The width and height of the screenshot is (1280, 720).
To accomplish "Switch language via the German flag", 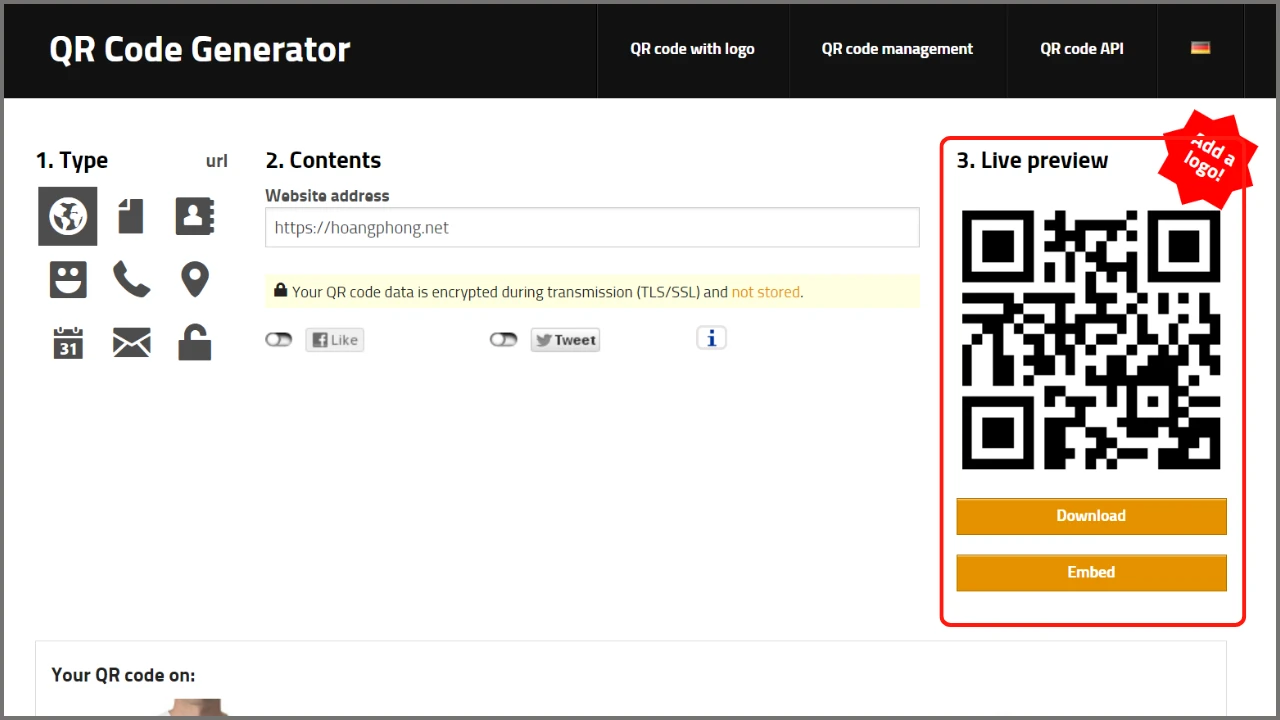I will (x=1201, y=48).
